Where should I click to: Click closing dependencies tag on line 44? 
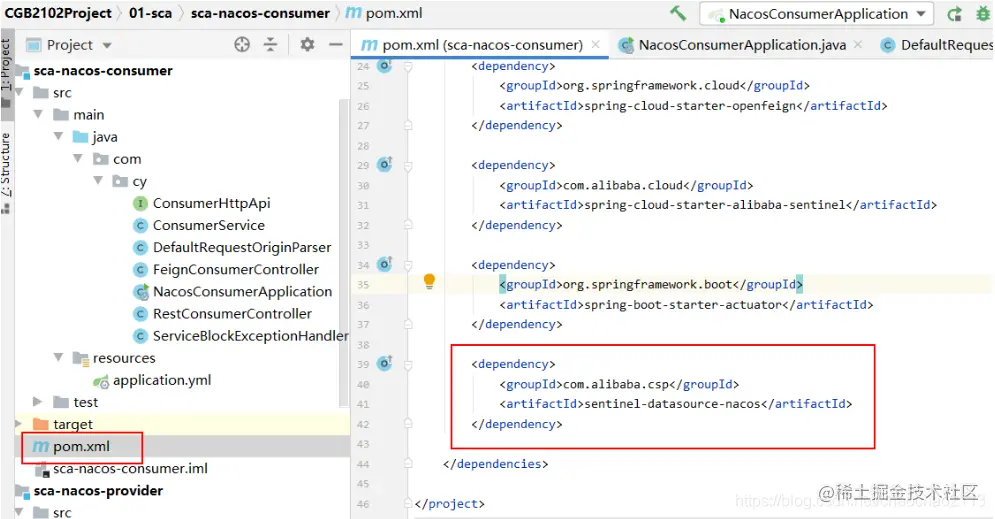pos(495,464)
